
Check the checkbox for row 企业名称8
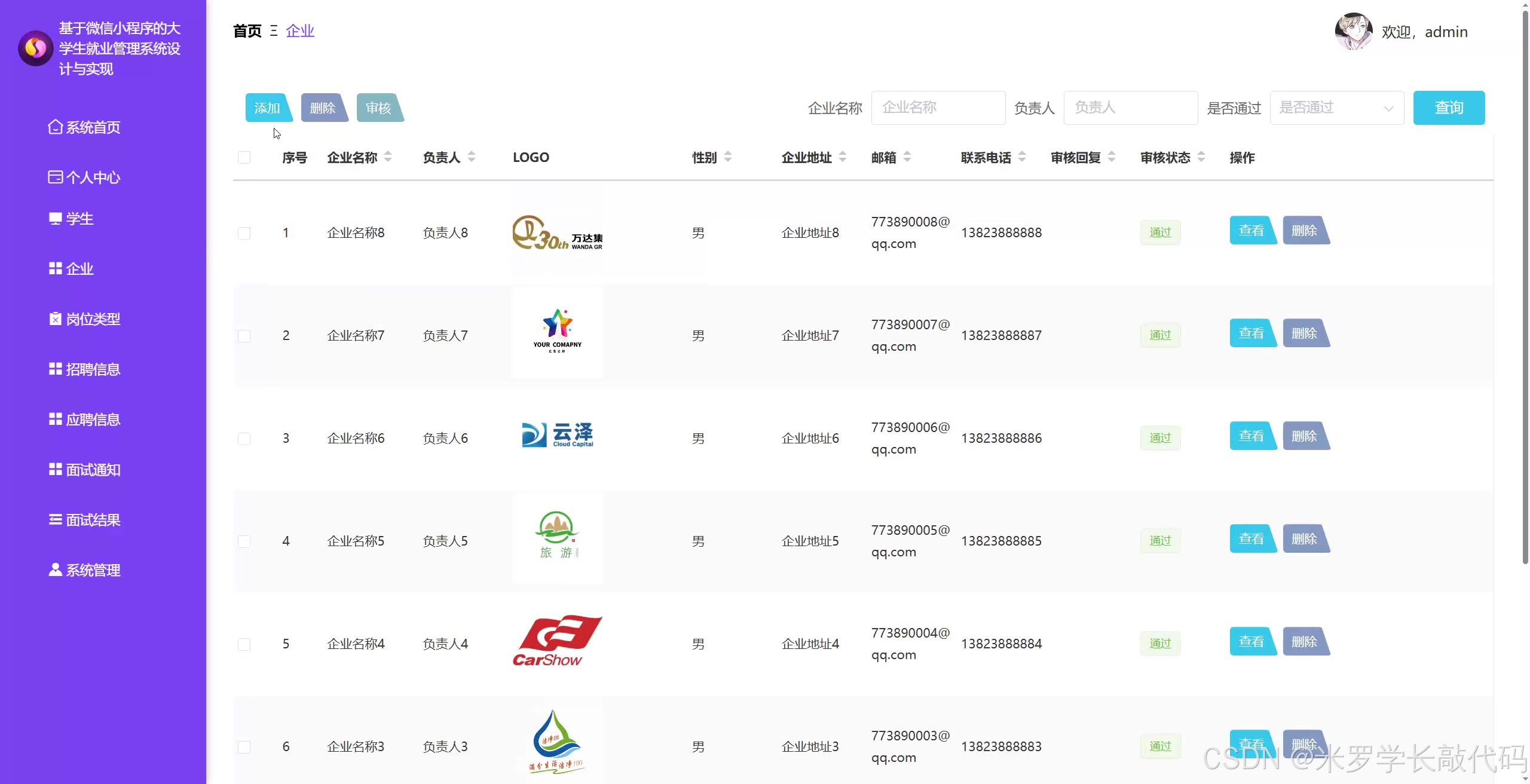pyautogui.click(x=244, y=233)
